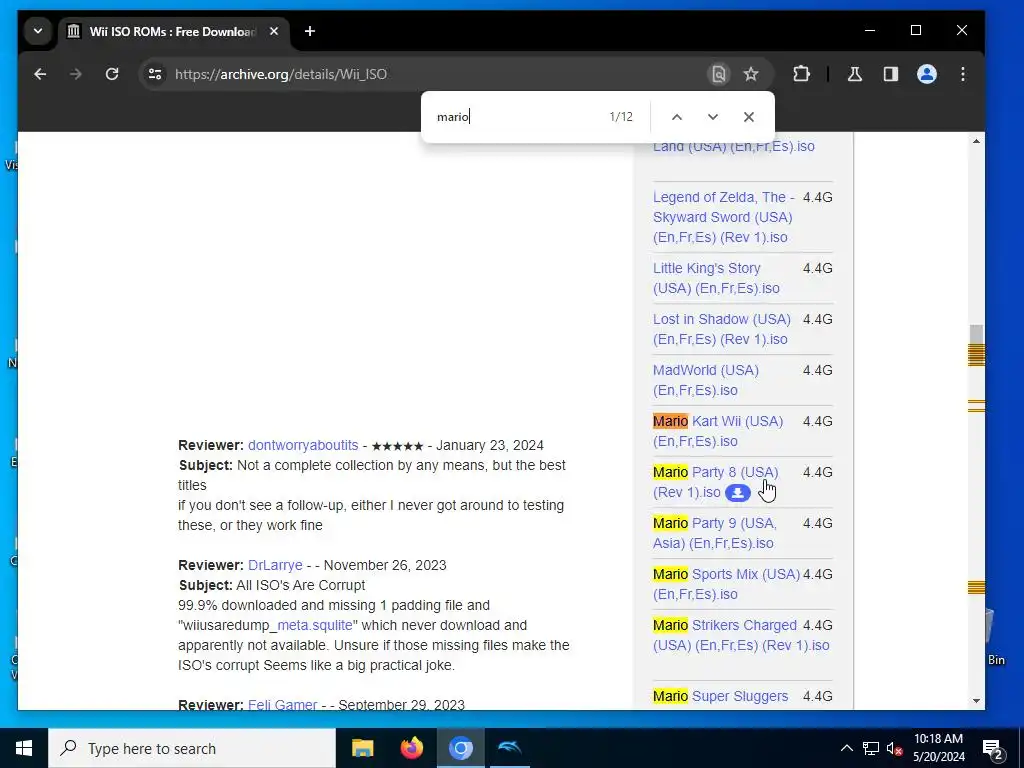Click the address bar URL

(281, 74)
